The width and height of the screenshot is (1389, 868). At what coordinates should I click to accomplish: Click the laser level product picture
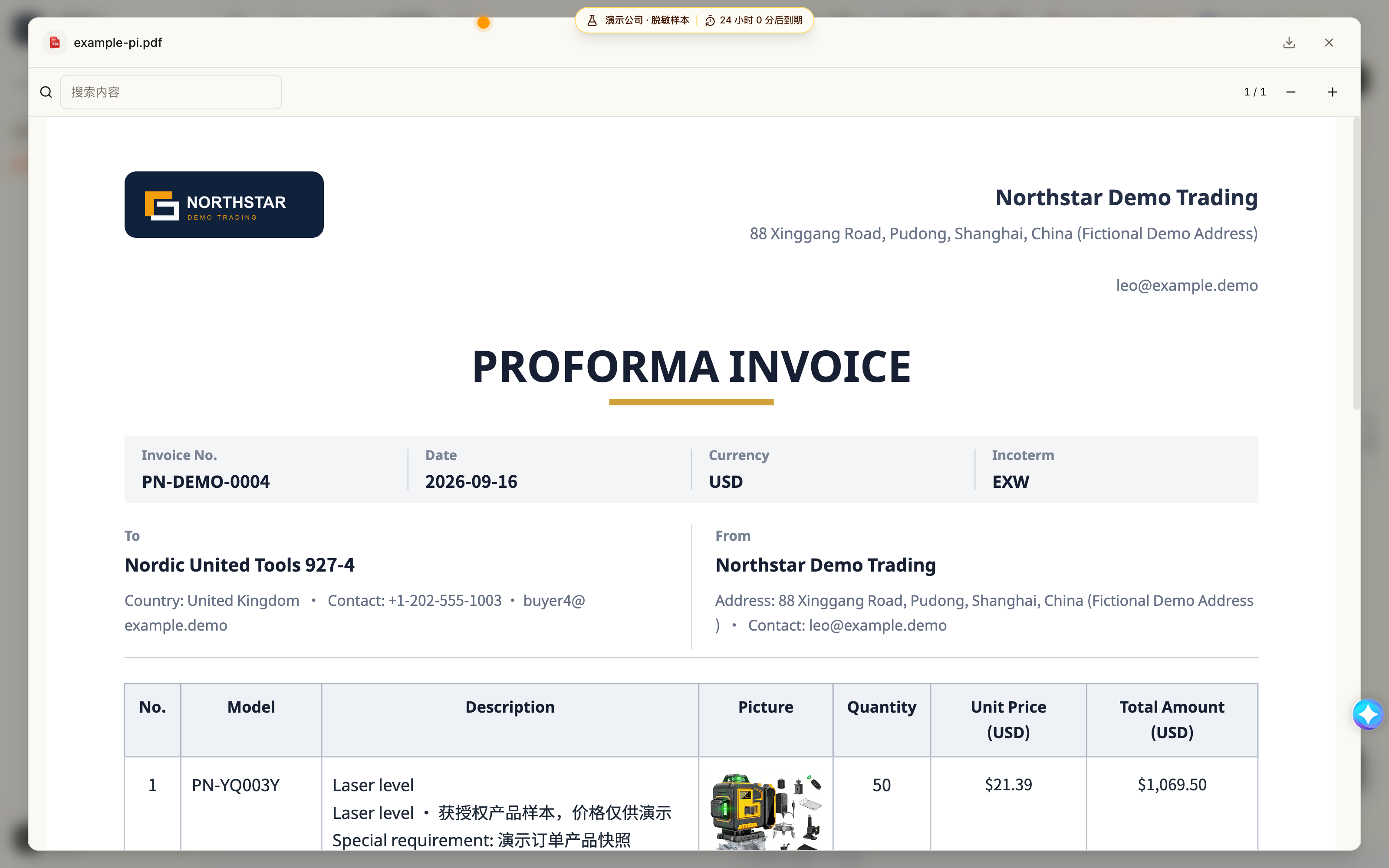pyautogui.click(x=766, y=811)
